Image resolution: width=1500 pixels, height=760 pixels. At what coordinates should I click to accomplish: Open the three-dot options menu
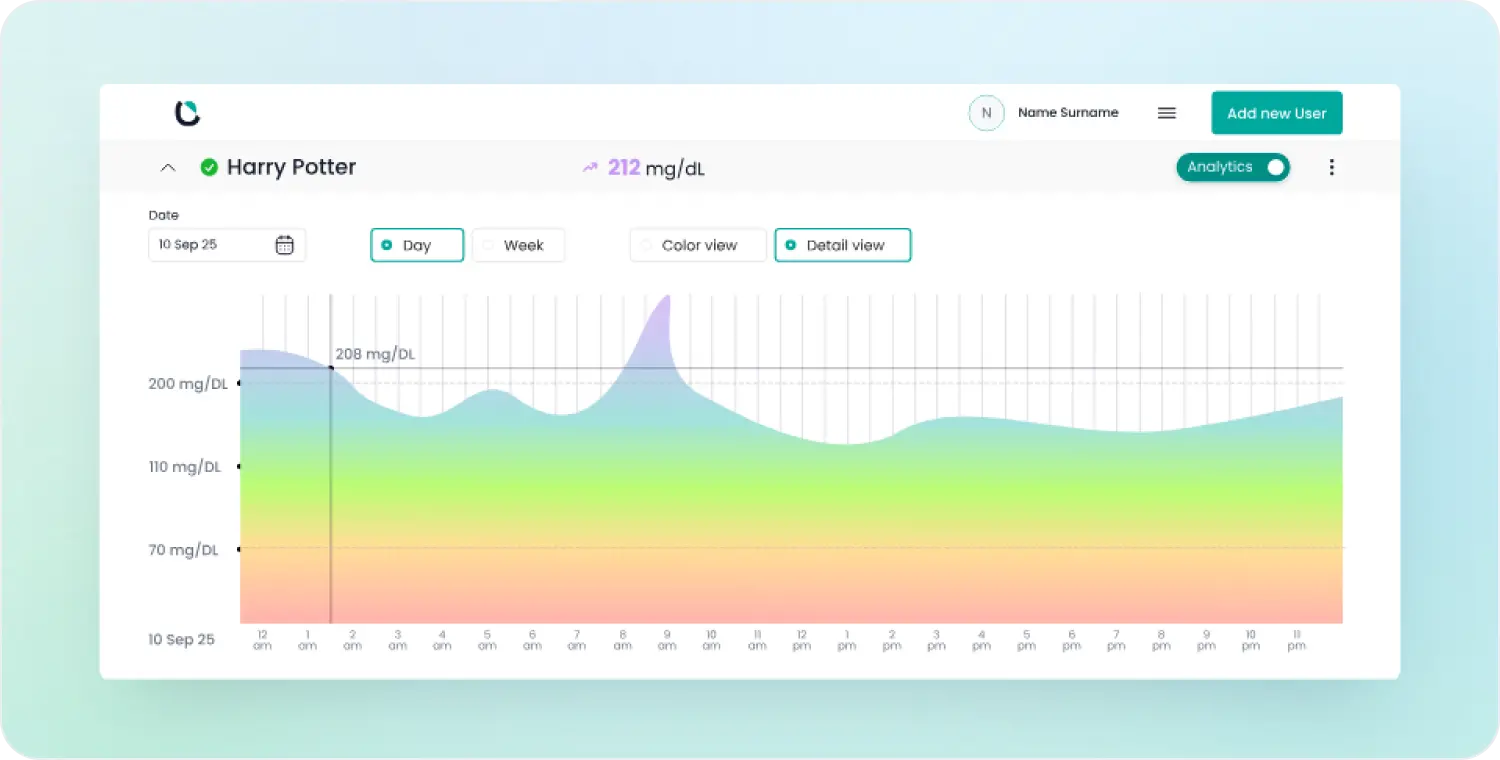click(x=1331, y=168)
